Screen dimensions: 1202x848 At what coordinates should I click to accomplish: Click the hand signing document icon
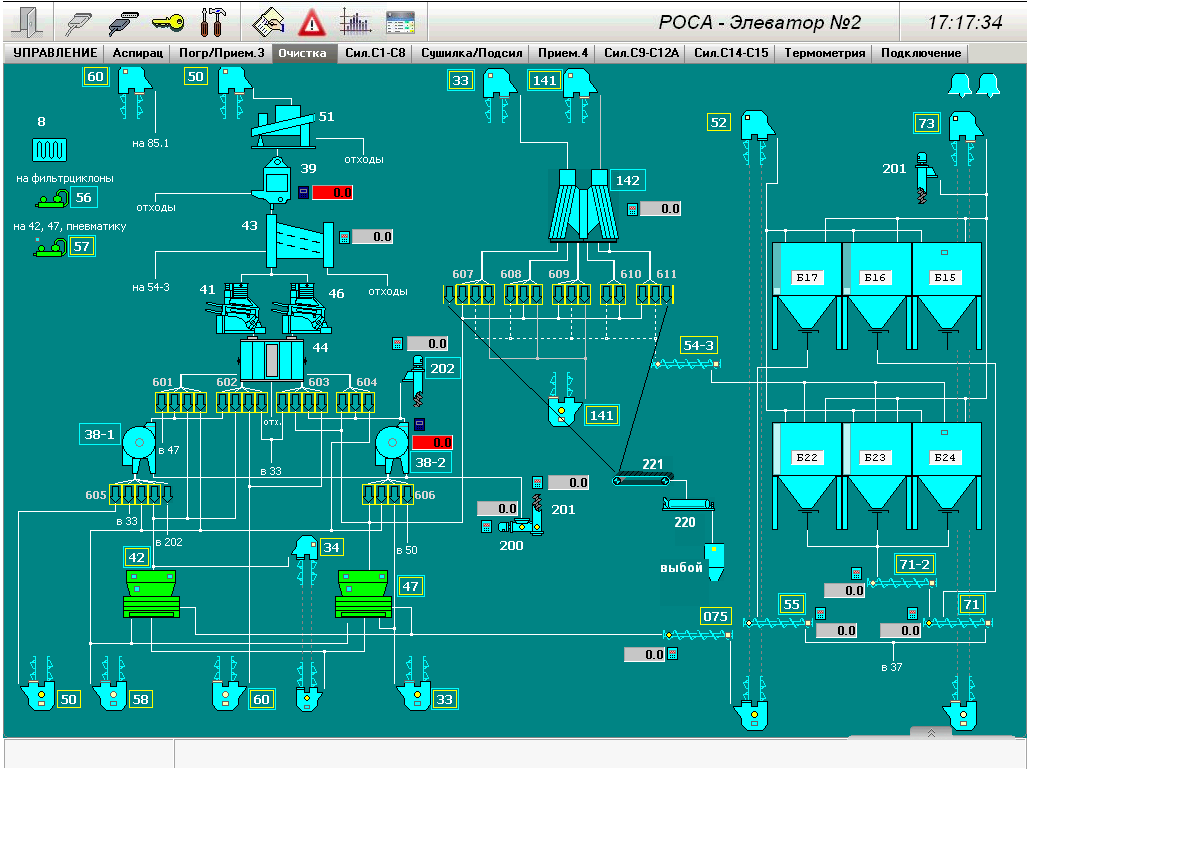click(x=268, y=21)
